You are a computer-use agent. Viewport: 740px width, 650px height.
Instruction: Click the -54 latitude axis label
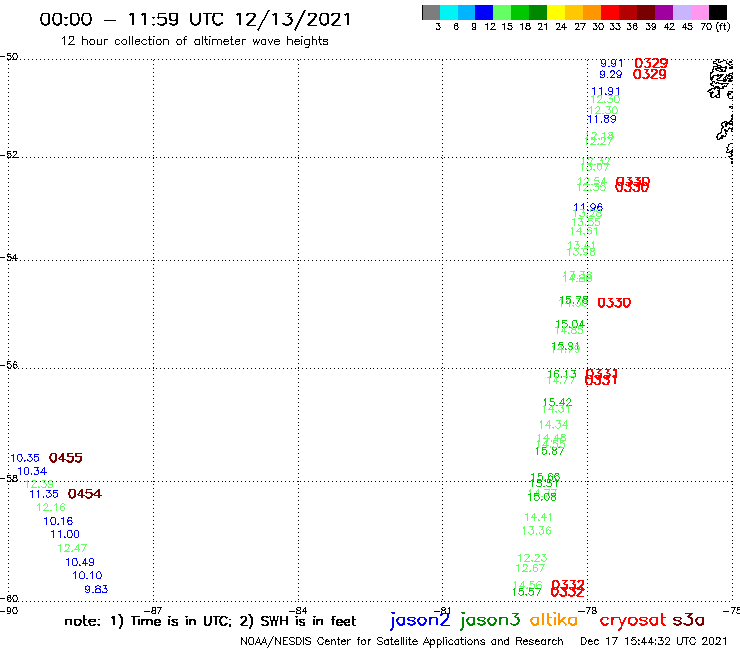[9, 257]
